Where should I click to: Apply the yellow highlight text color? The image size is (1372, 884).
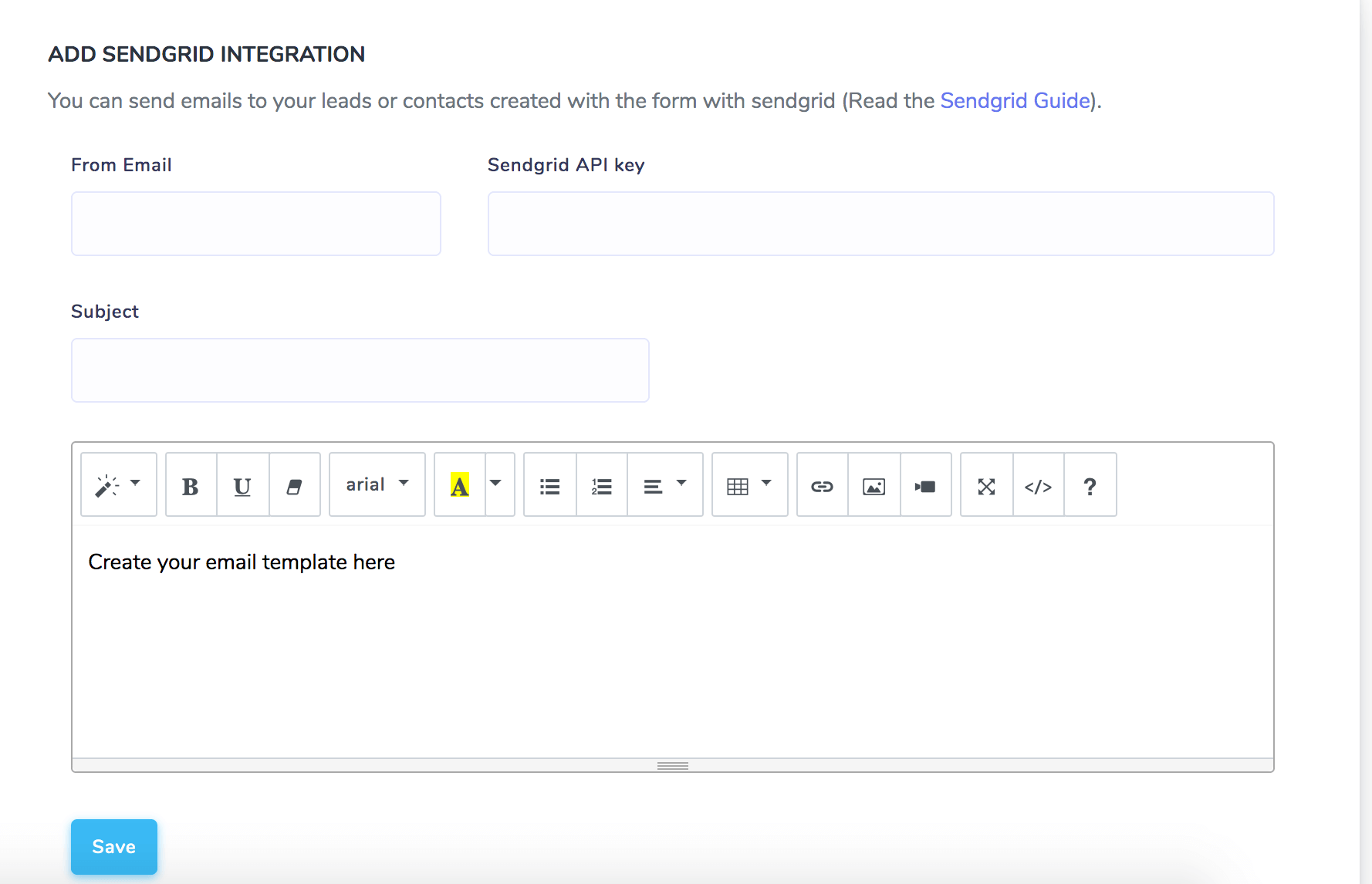459,484
